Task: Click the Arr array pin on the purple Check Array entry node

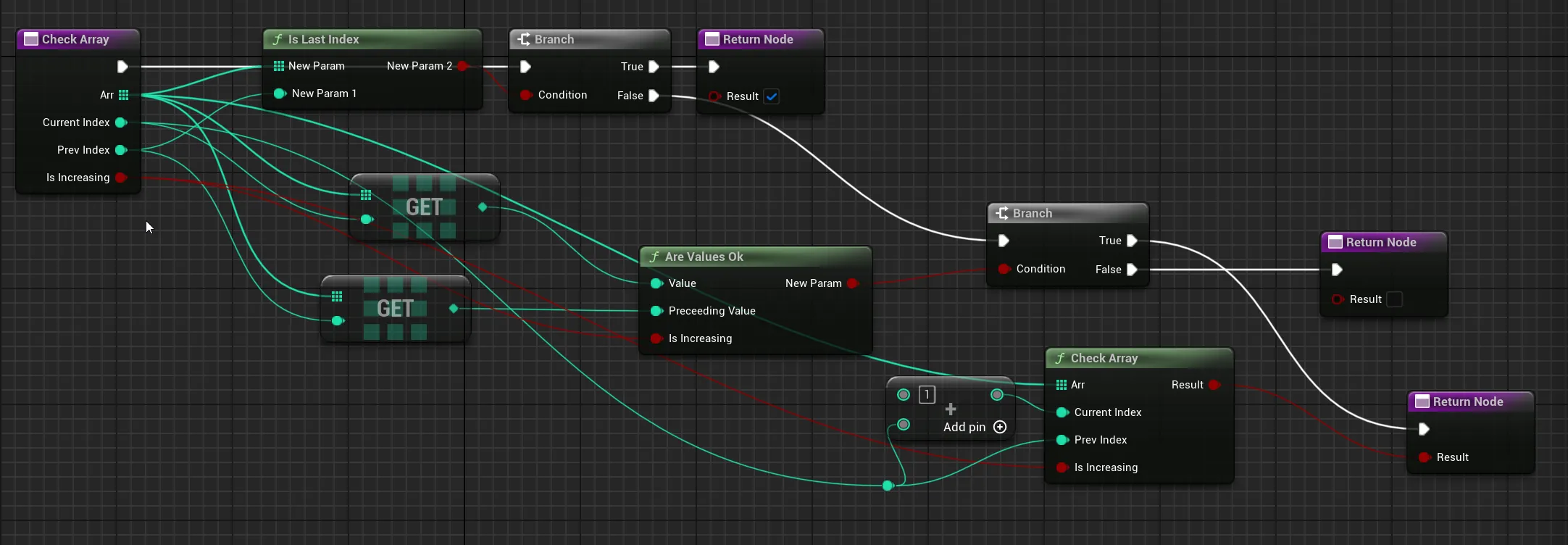Action: click(124, 95)
